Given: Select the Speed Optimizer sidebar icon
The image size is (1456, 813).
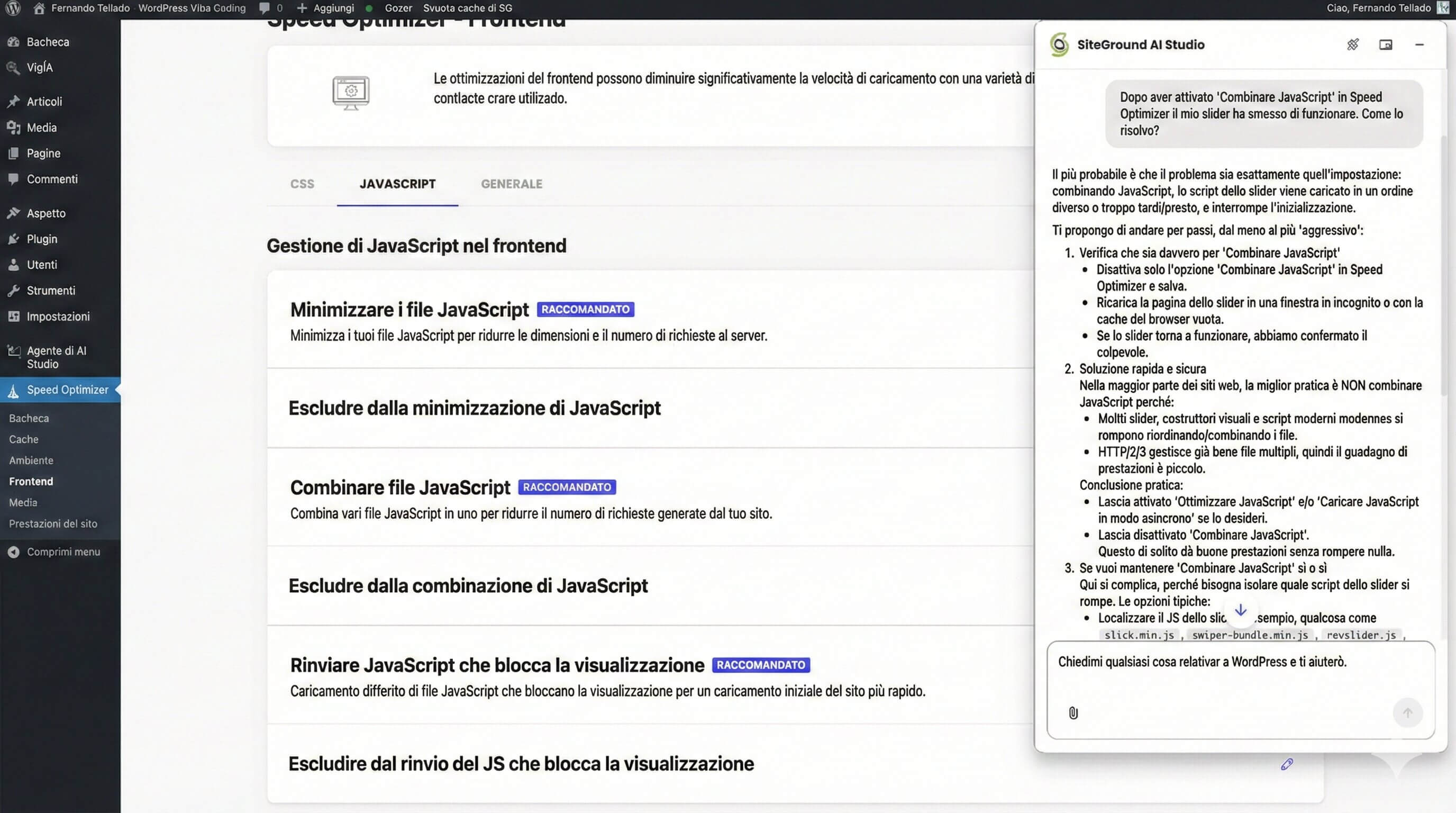Looking at the screenshot, I should [x=14, y=390].
